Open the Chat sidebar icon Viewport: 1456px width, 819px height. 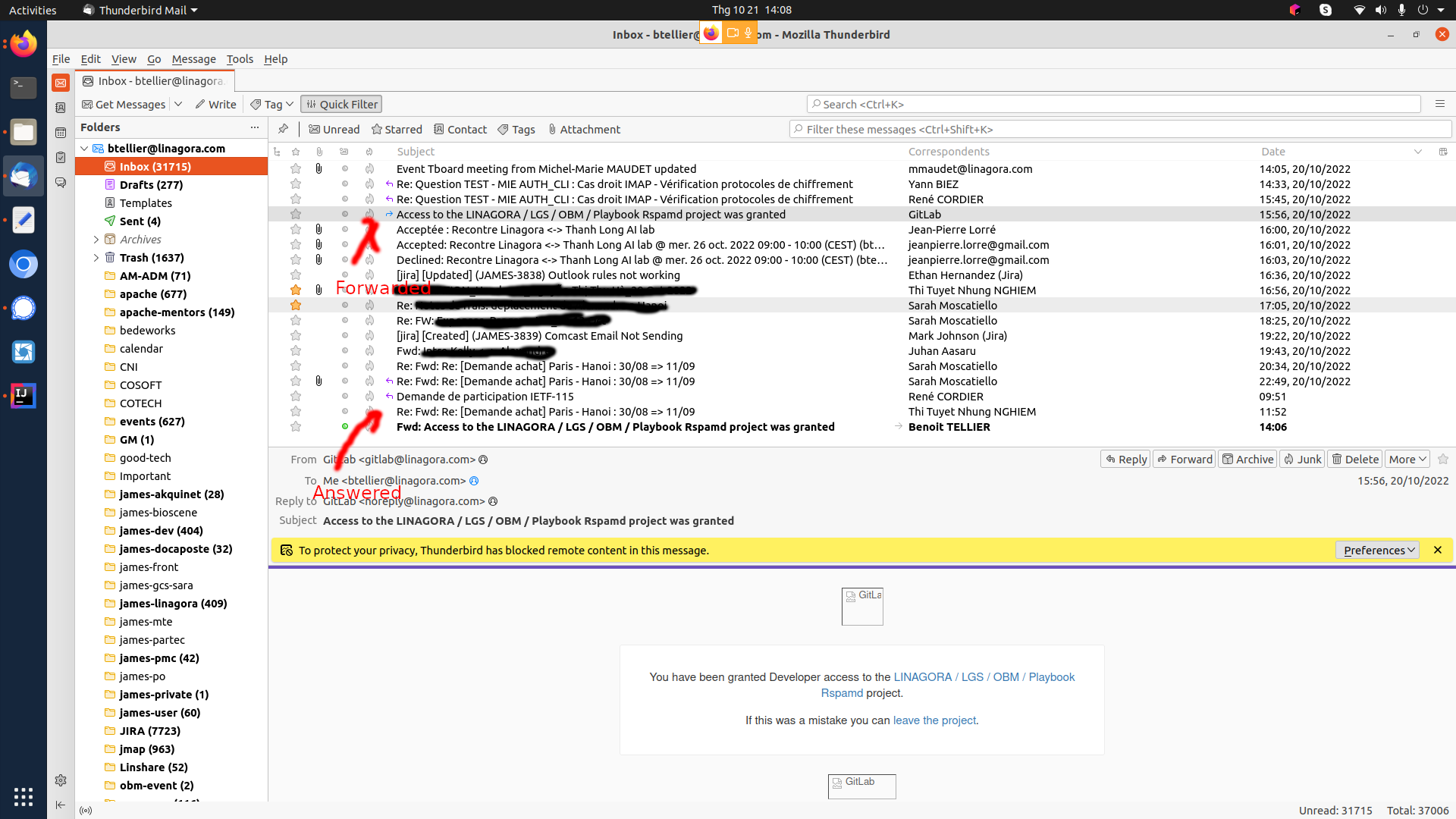coord(61,183)
